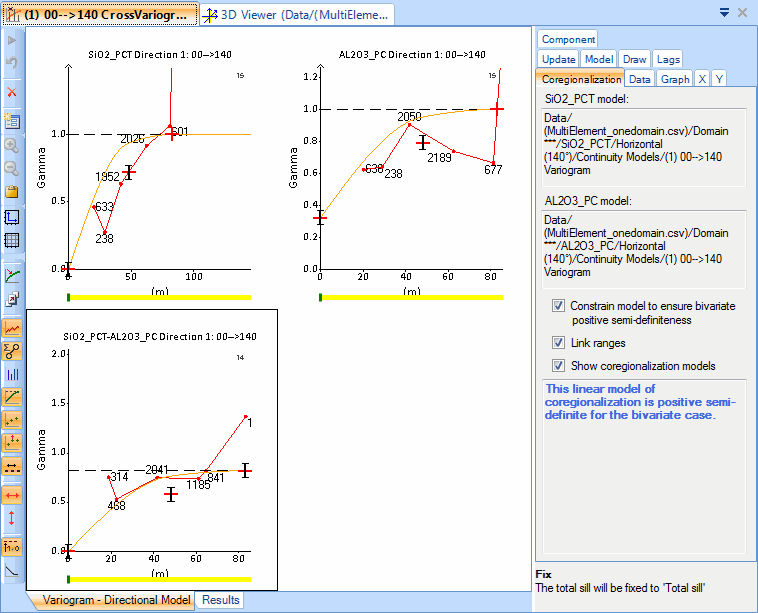This screenshot has width=758, height=613.
Task: Open the window list dropdown arrow
Action: click(x=724, y=13)
